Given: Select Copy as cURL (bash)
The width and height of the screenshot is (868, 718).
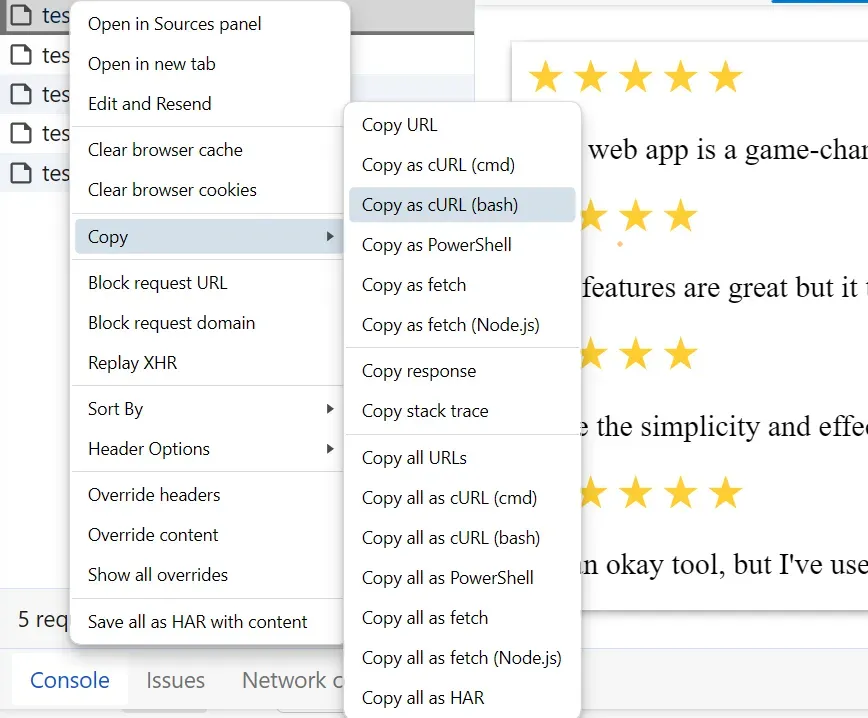Looking at the screenshot, I should [461, 204].
